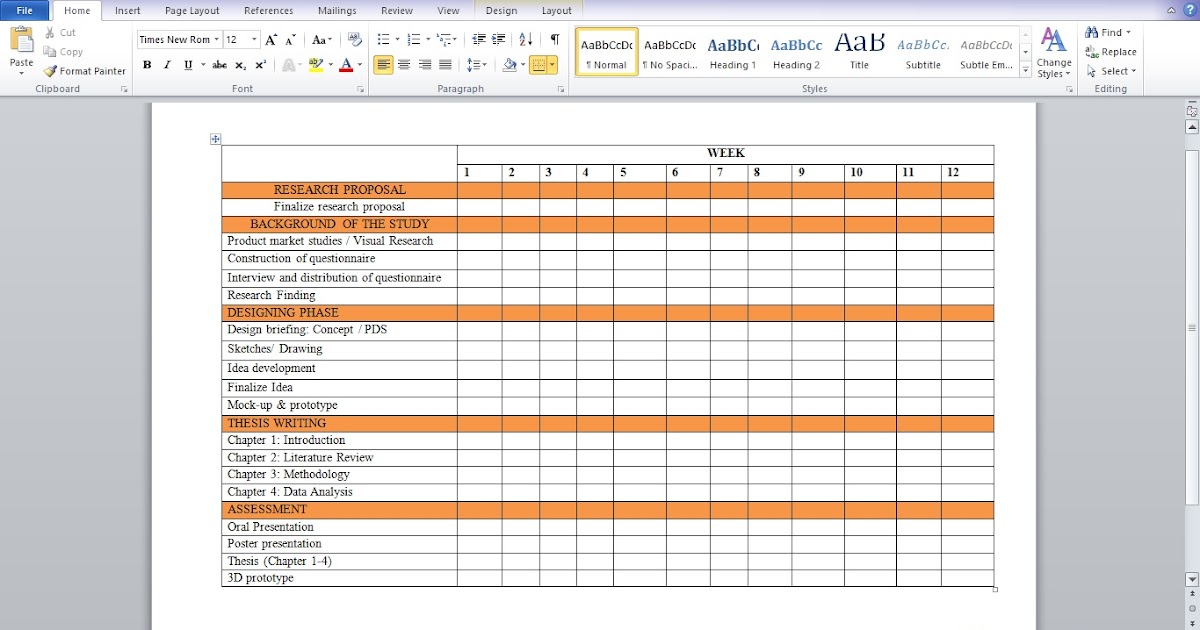Apply the Title style
The height and width of the screenshot is (630, 1200).
click(x=859, y=52)
